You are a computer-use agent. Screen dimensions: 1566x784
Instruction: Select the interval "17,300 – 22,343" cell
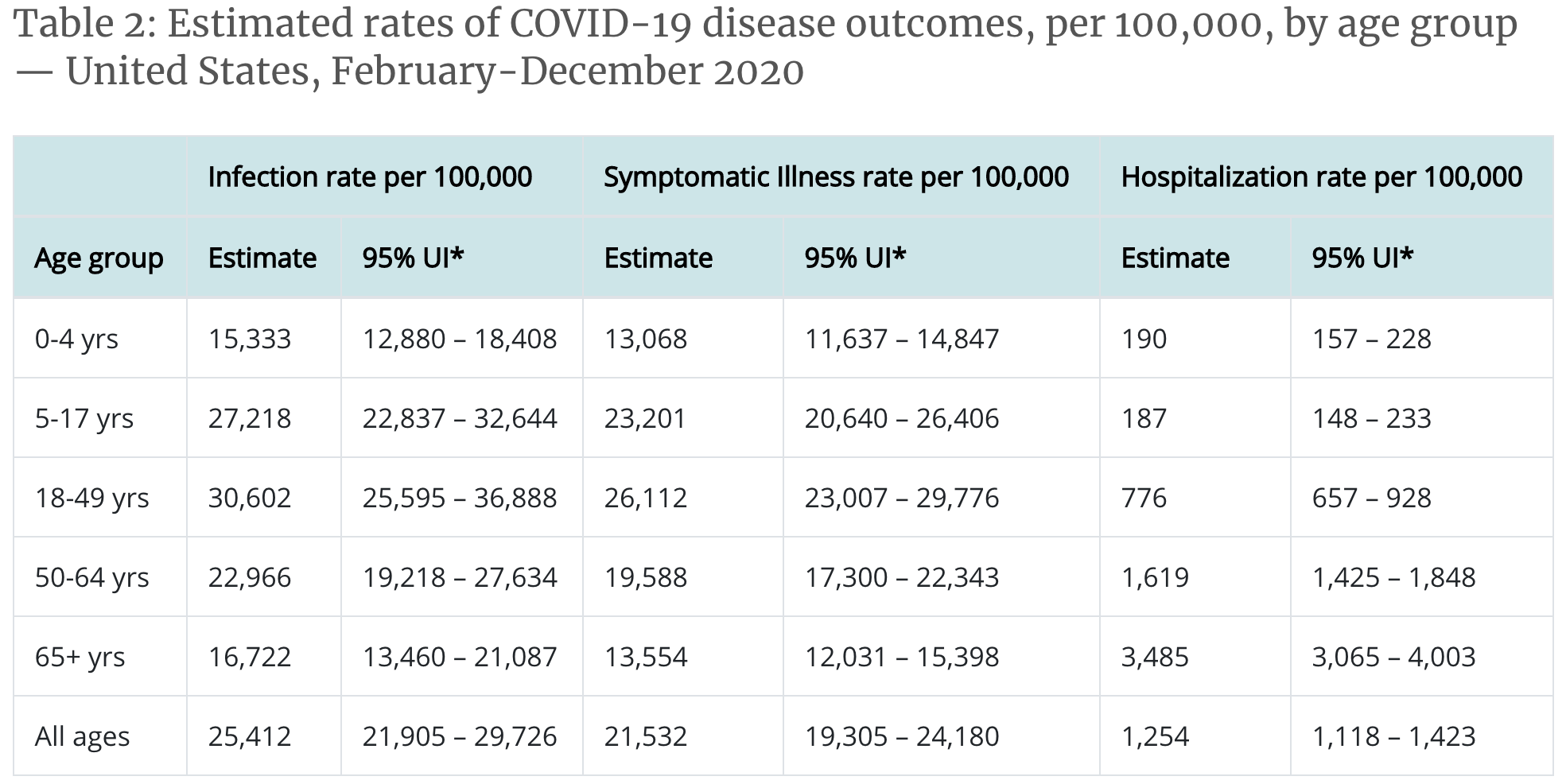coord(901,577)
